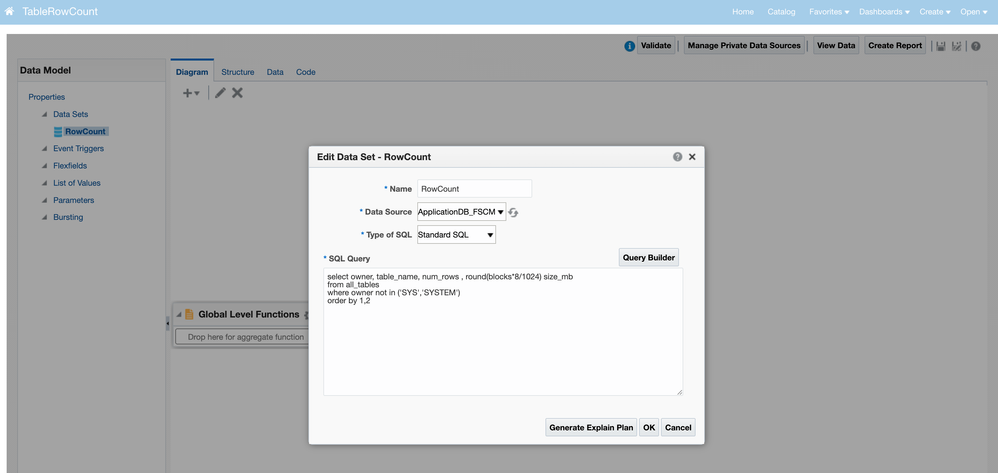Click the help icon in dialog title
998x473 pixels.
click(677, 157)
